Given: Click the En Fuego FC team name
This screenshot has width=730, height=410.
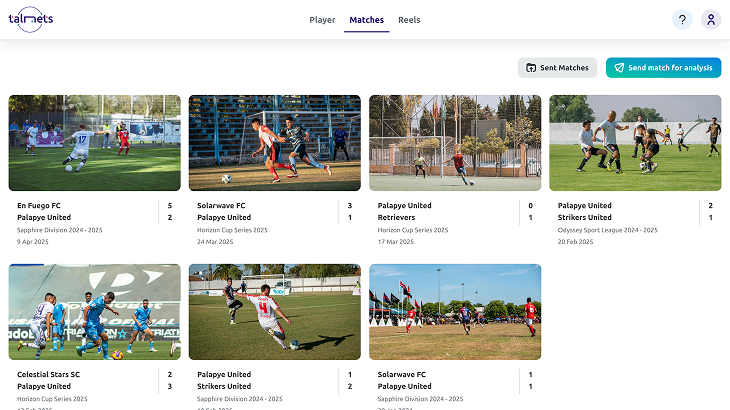Looking at the screenshot, I should pos(39,206).
